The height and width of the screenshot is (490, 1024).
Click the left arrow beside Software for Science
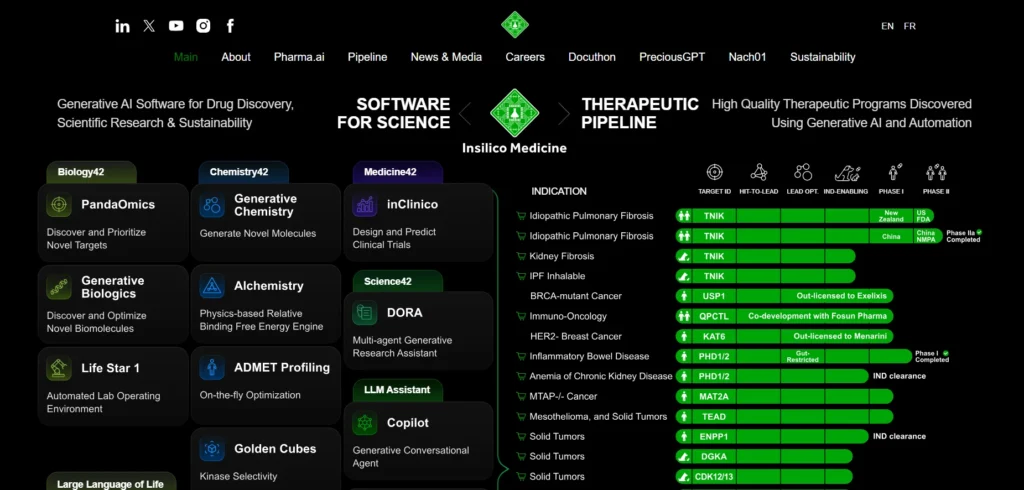pyautogui.click(x=464, y=114)
